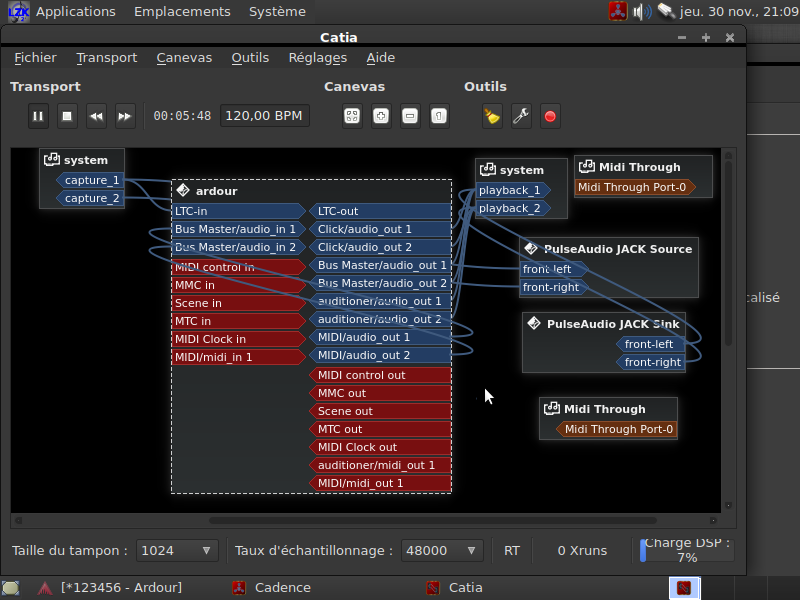Click the canvas vertical scrollbar
Screen dimensions: 800x600
[729, 253]
